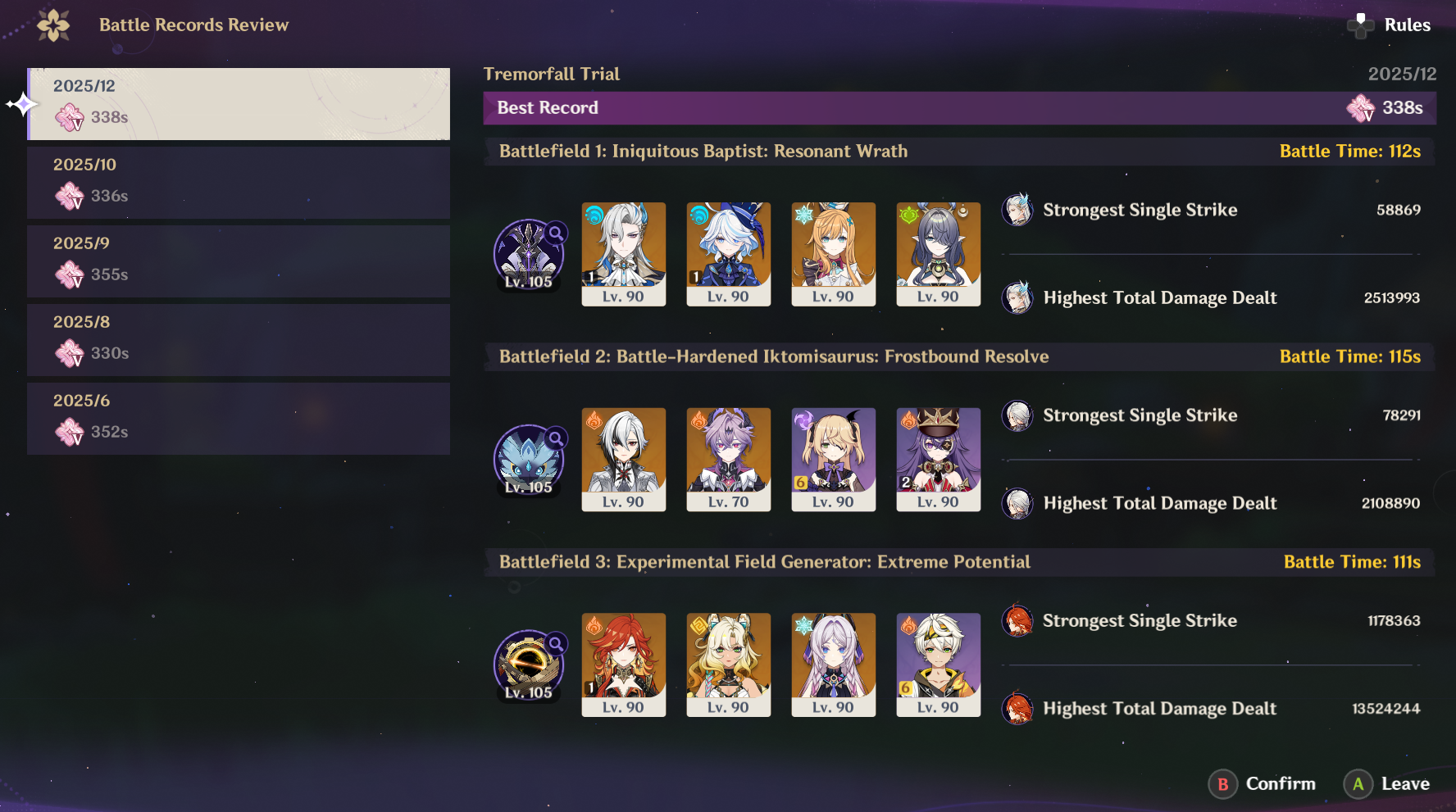Inspect the Iniquitous Baptist boss icon
The width and height of the screenshot is (1456, 812).
529,255
